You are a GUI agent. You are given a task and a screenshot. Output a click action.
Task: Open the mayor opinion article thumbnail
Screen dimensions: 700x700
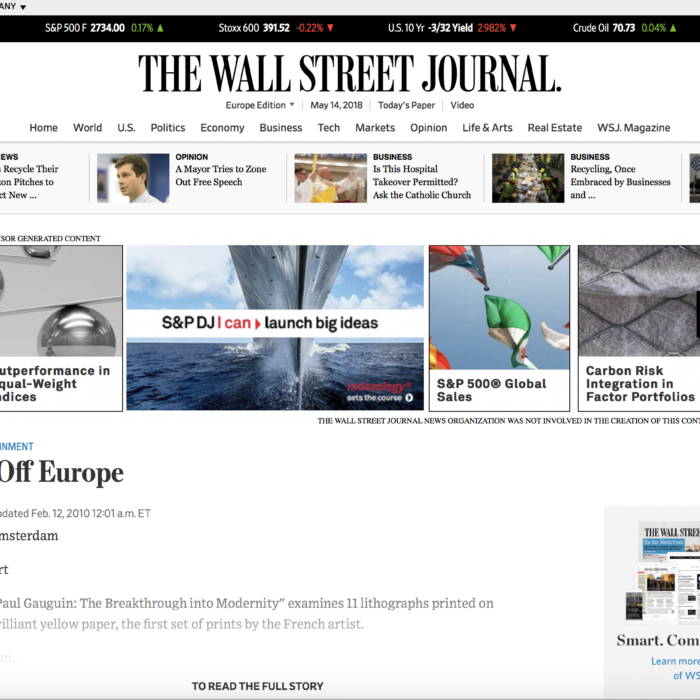click(133, 178)
